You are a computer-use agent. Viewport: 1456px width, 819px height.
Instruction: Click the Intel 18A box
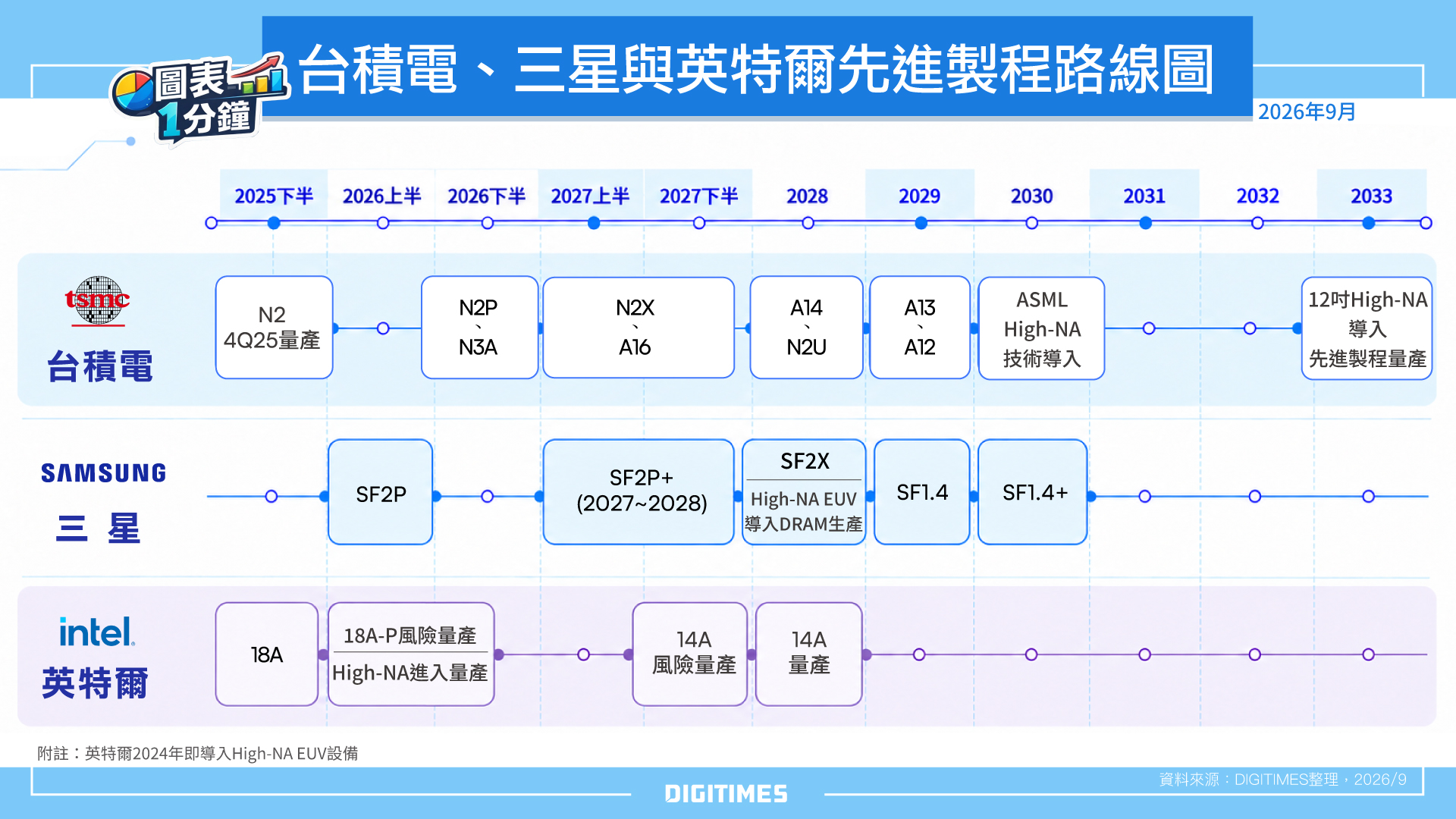[267, 654]
